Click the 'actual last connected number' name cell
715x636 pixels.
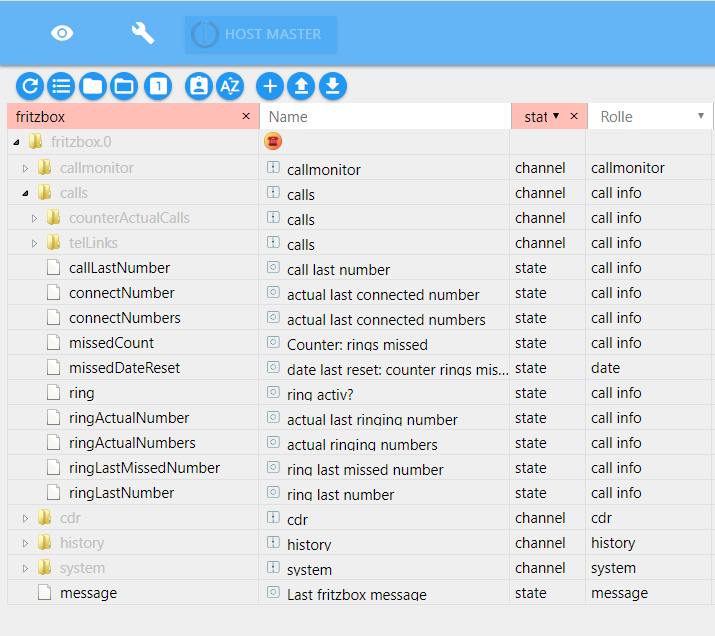(383, 295)
